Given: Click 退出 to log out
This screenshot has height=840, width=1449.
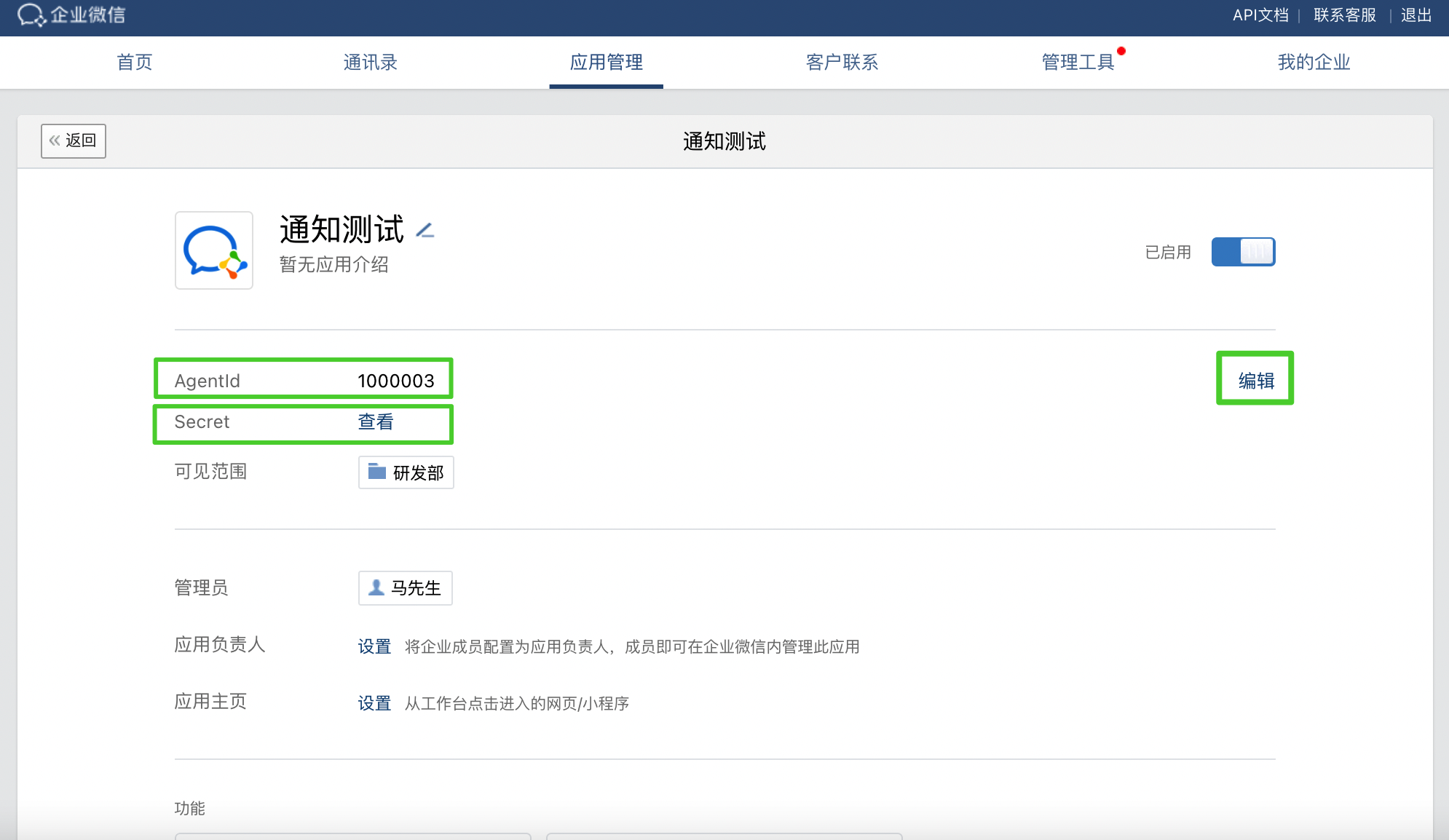Looking at the screenshot, I should pos(1416,15).
